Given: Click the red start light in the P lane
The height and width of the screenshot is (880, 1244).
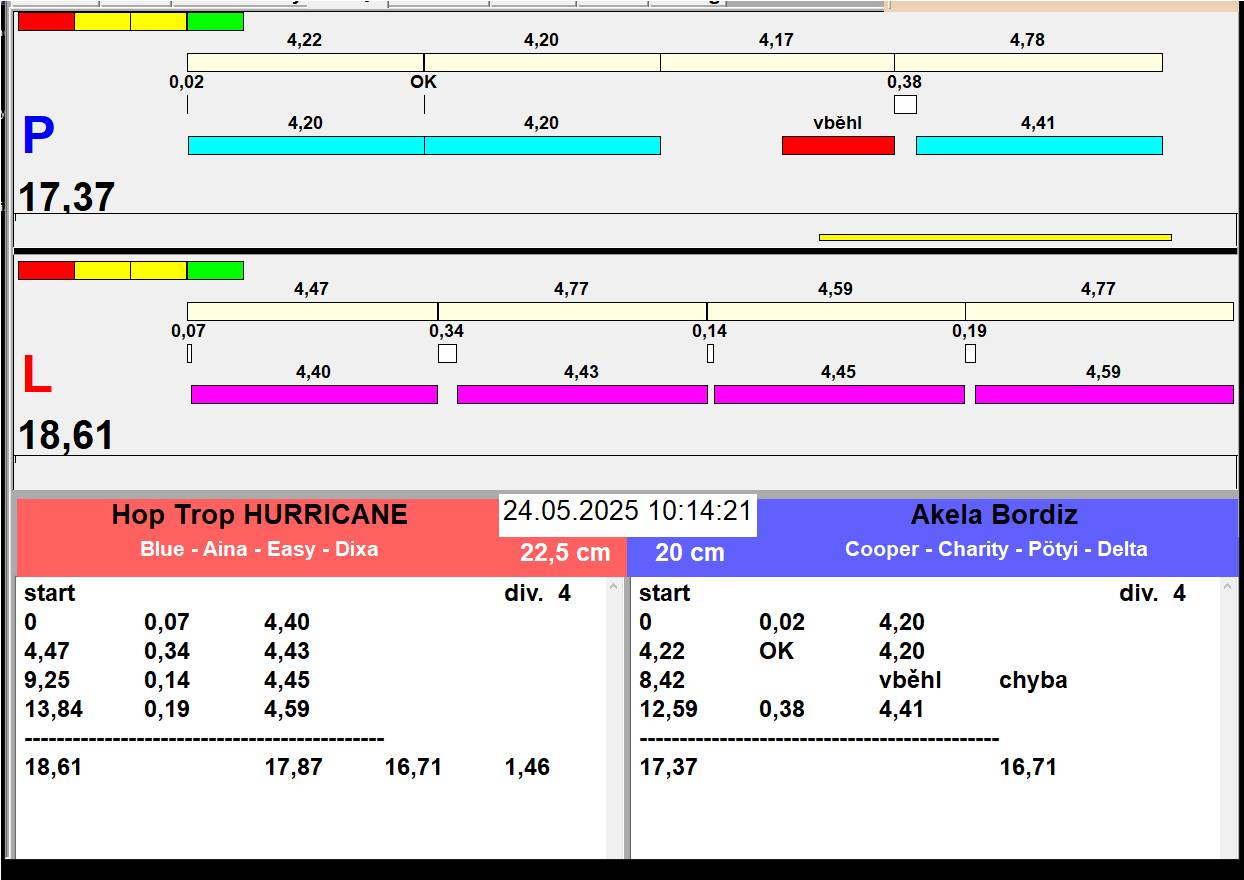Looking at the screenshot, I should 46,21.
